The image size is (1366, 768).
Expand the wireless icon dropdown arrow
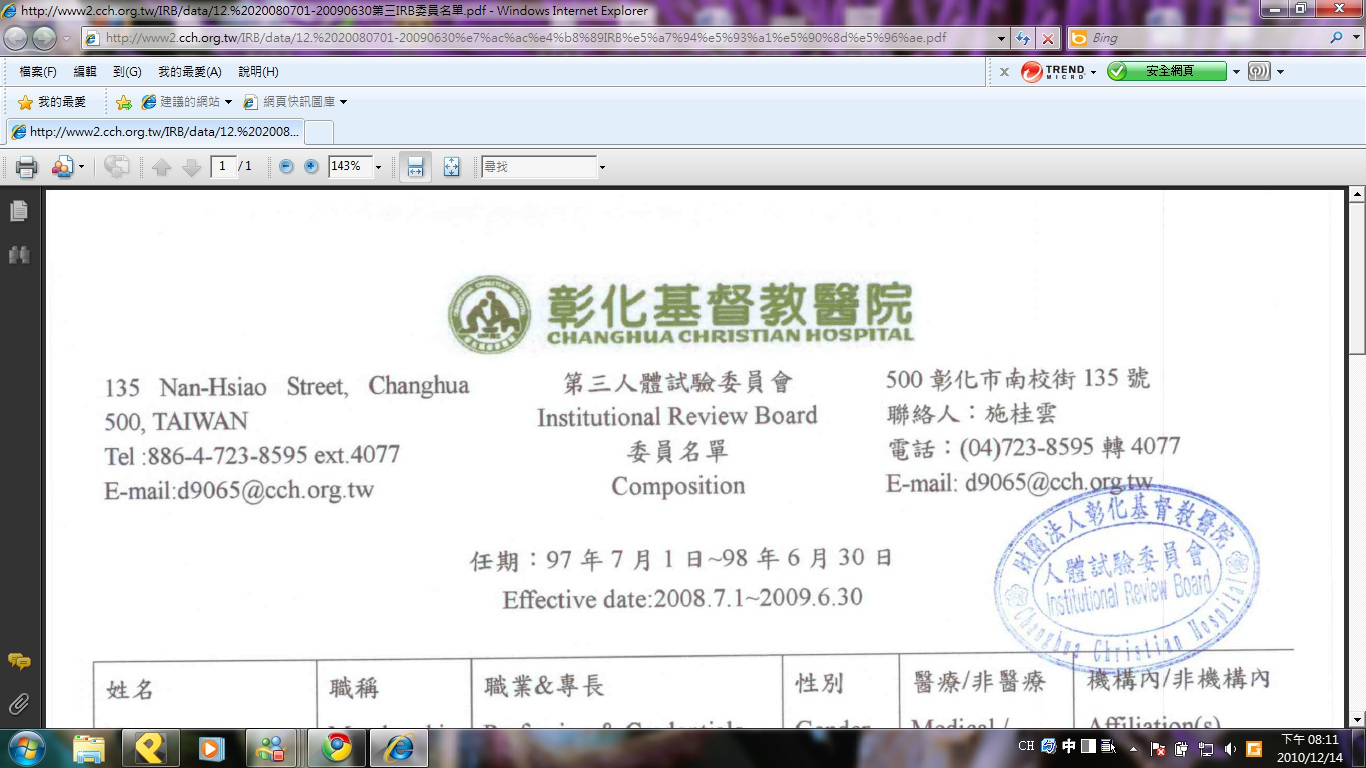click(x=1280, y=72)
